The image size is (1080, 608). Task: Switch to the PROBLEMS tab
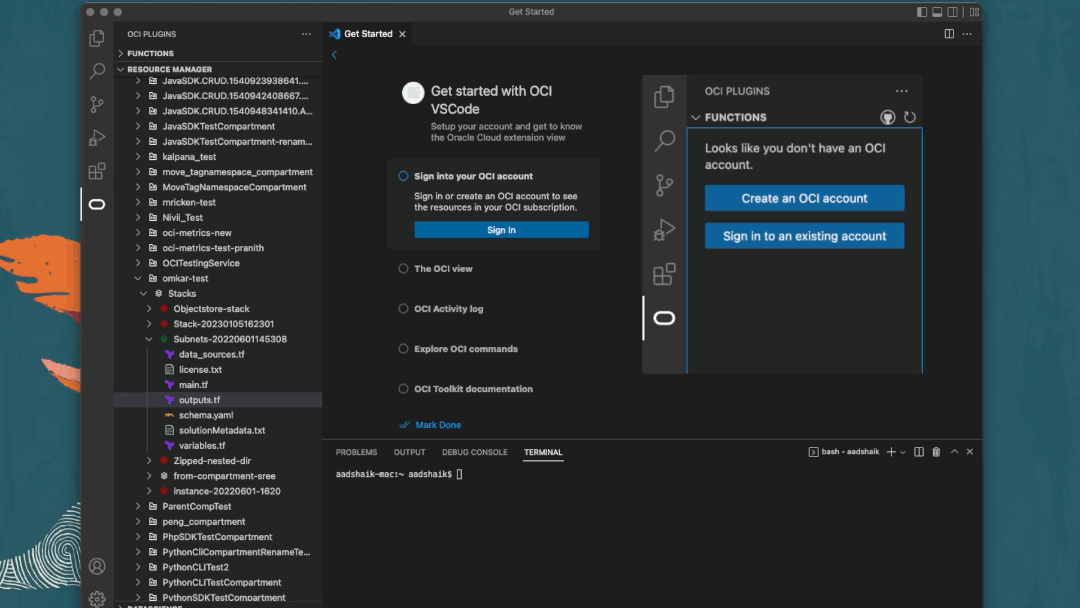[356, 451]
